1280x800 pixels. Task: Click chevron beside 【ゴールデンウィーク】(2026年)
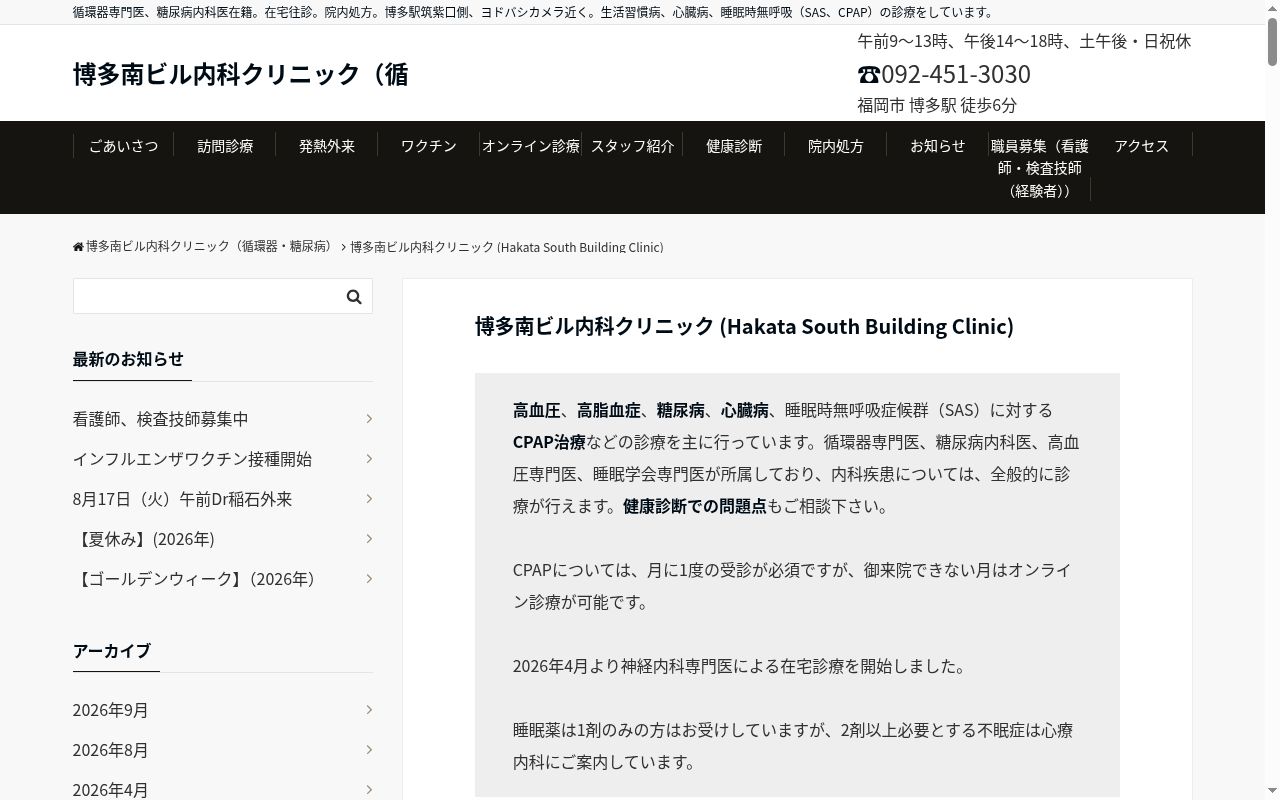pos(369,578)
